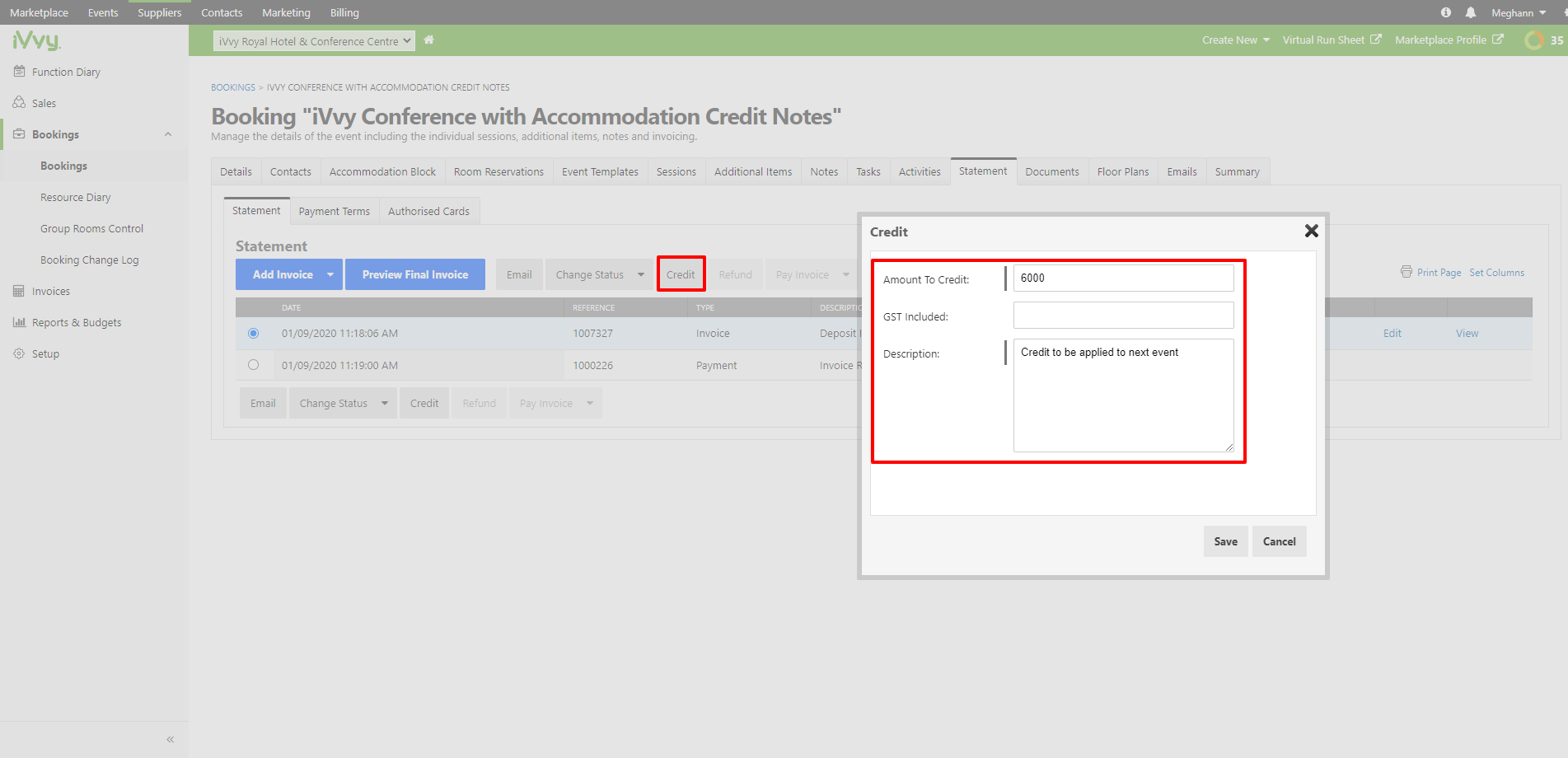Click the Set Columns link
Image resolution: width=1568 pixels, height=758 pixels.
click(1496, 273)
